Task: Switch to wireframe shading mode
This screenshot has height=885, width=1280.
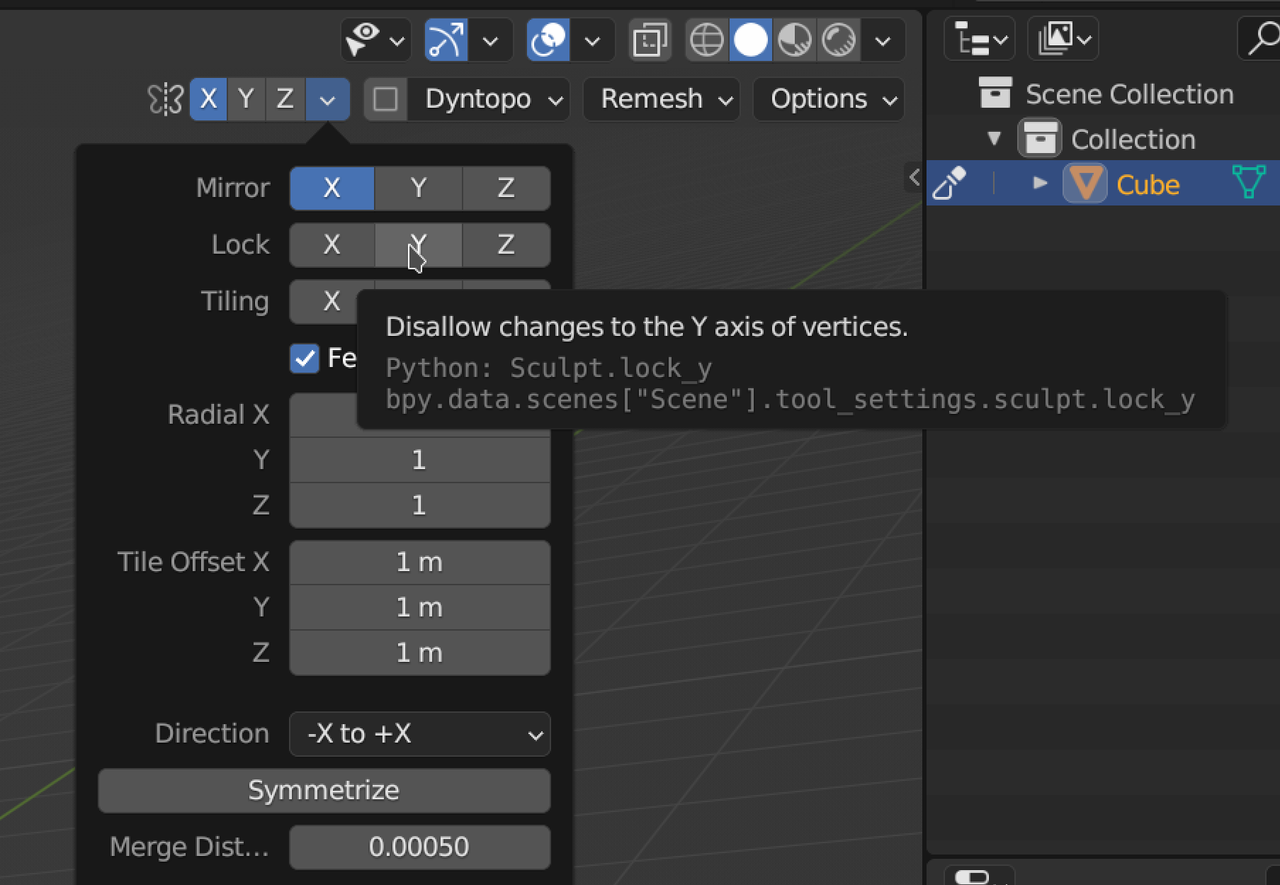Action: coord(707,40)
